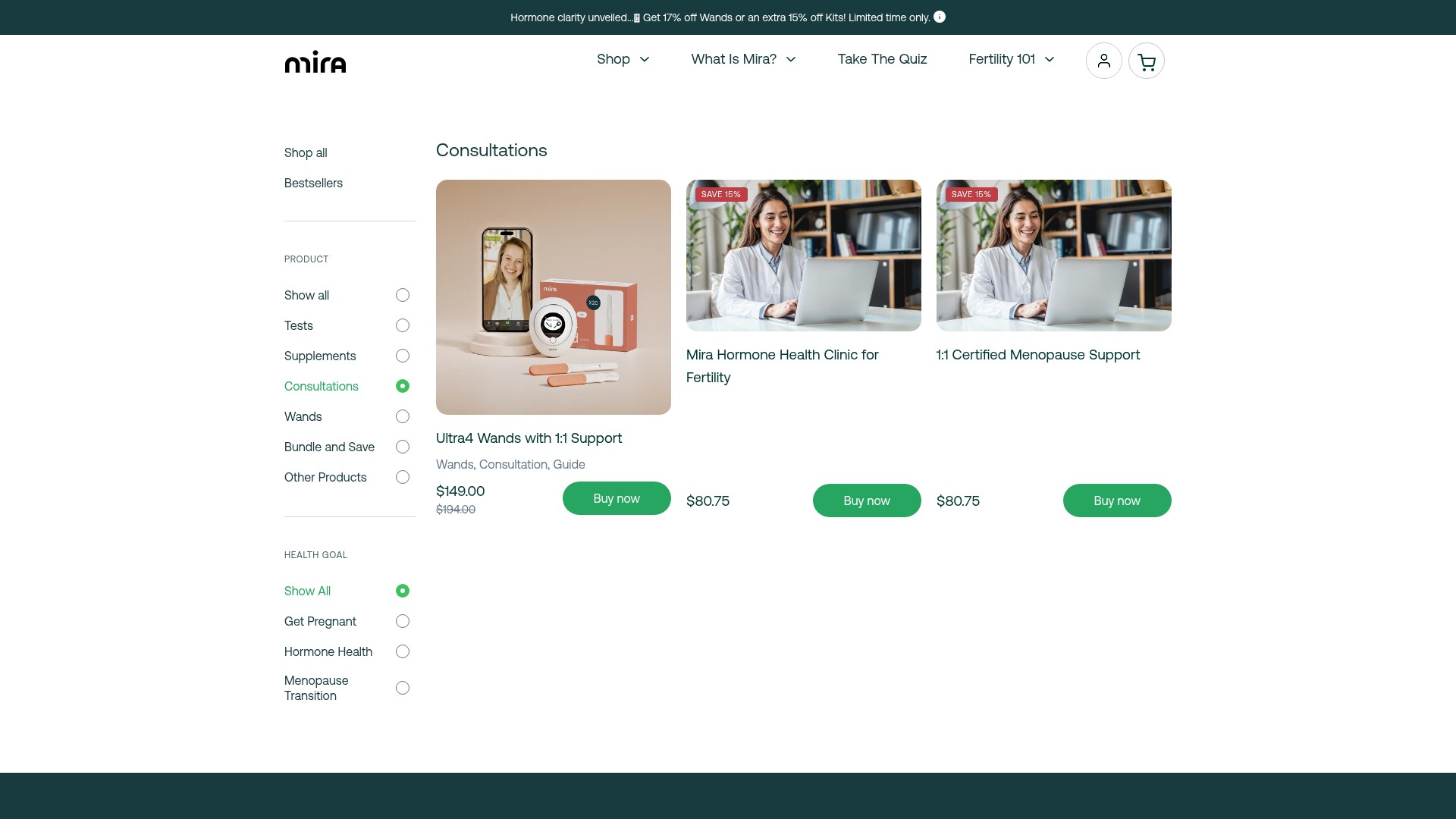Image resolution: width=1456 pixels, height=819 pixels.
Task: Select the Menopause Transition goal
Action: coord(347,688)
